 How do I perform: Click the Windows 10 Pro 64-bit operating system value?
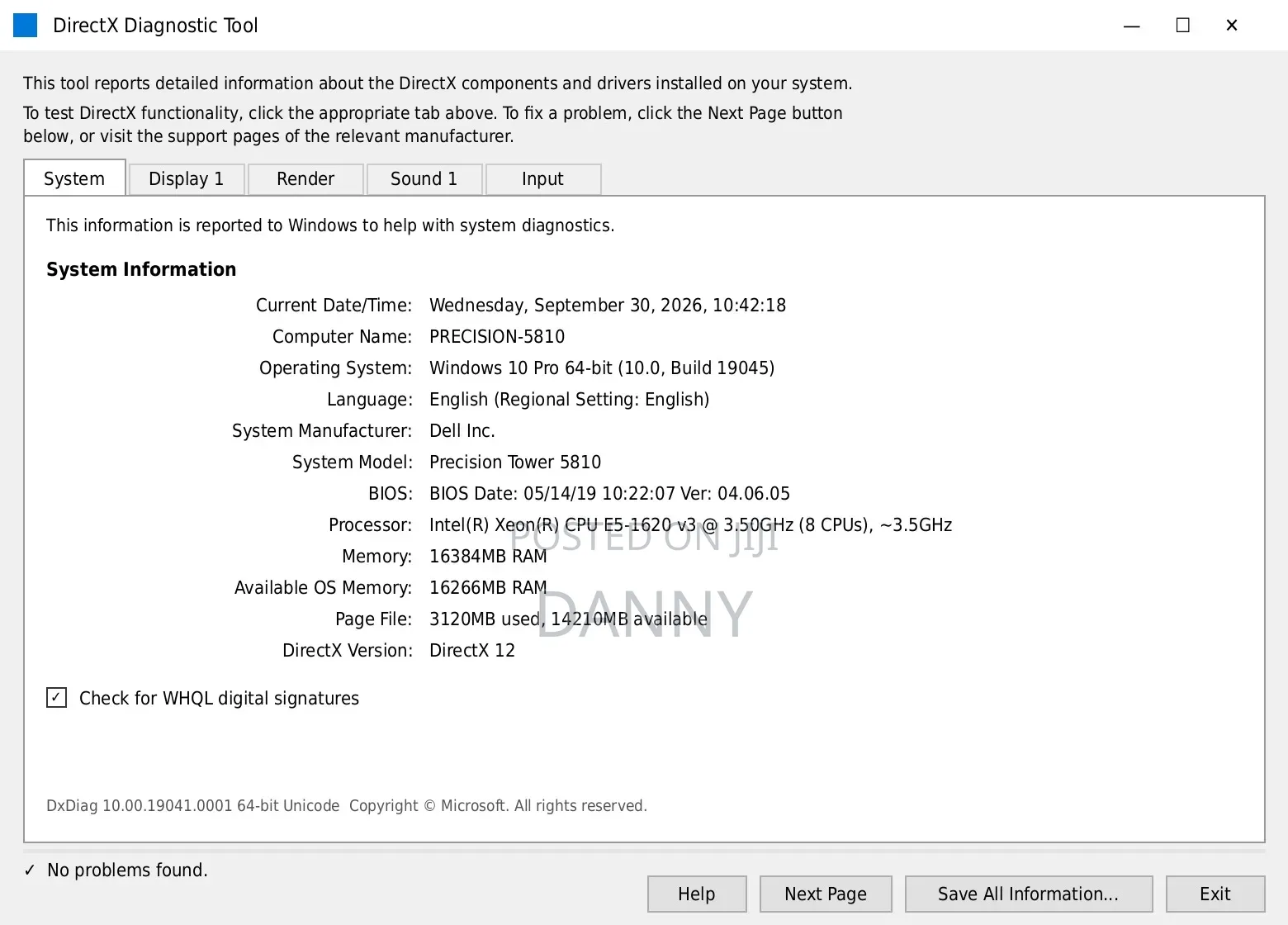tap(602, 368)
